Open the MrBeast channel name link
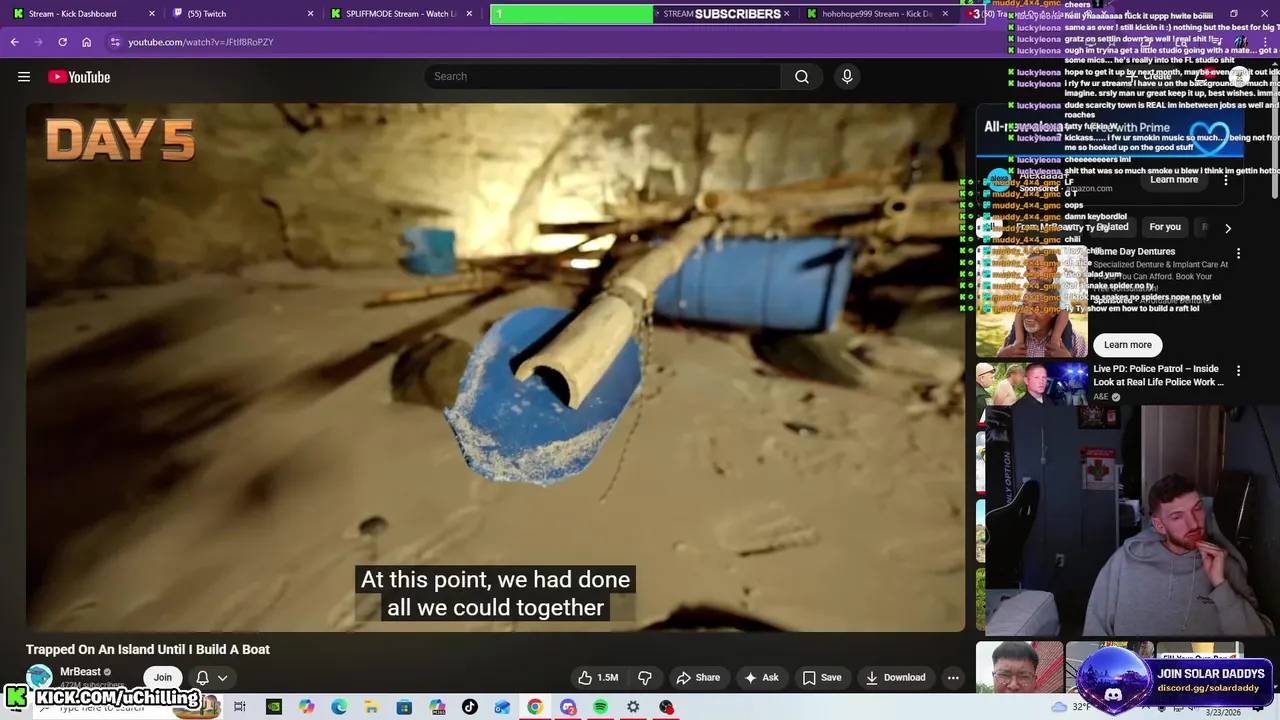The width and height of the screenshot is (1280, 720). (80, 672)
